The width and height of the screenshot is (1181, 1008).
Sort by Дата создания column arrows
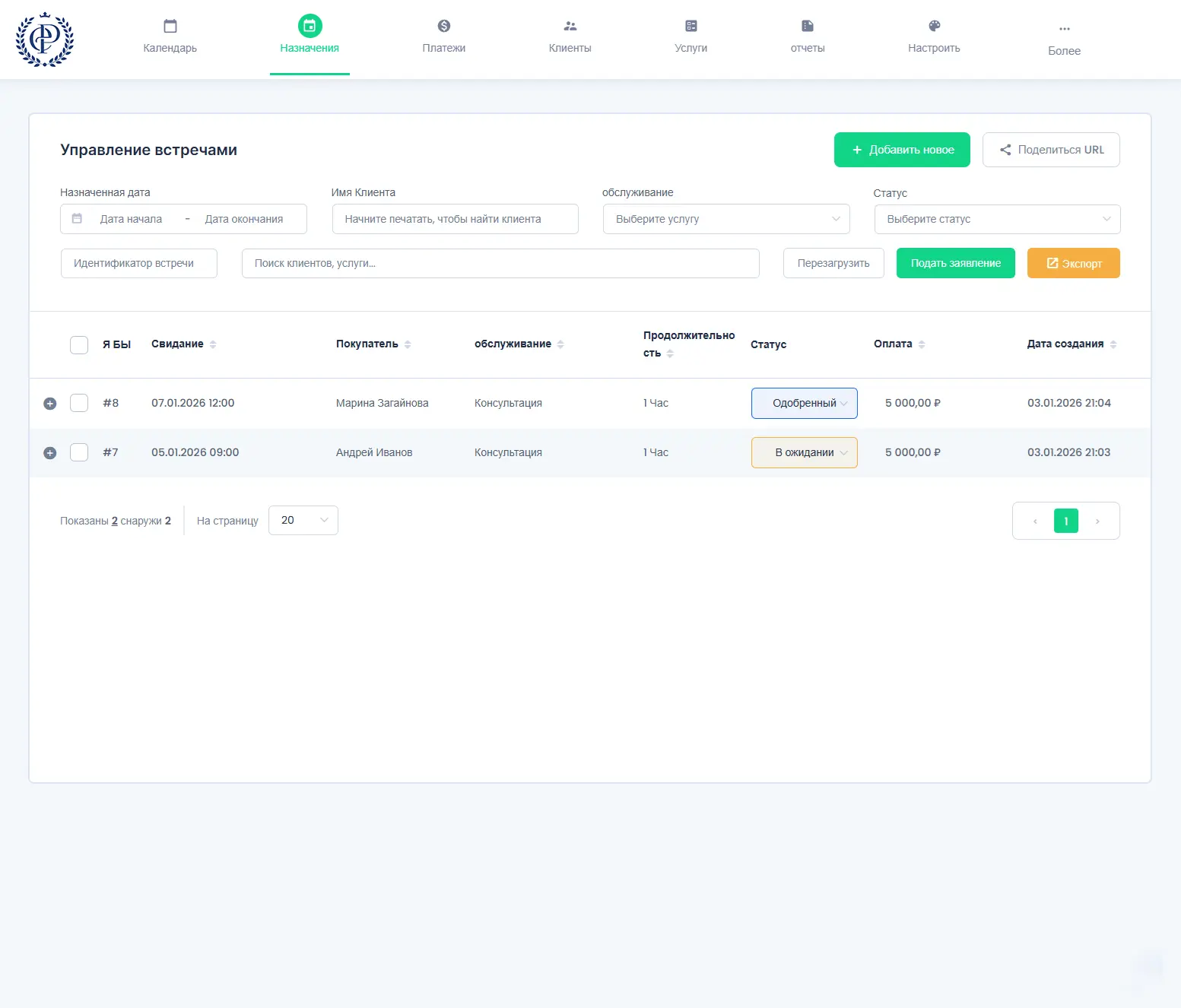pyautogui.click(x=1113, y=344)
